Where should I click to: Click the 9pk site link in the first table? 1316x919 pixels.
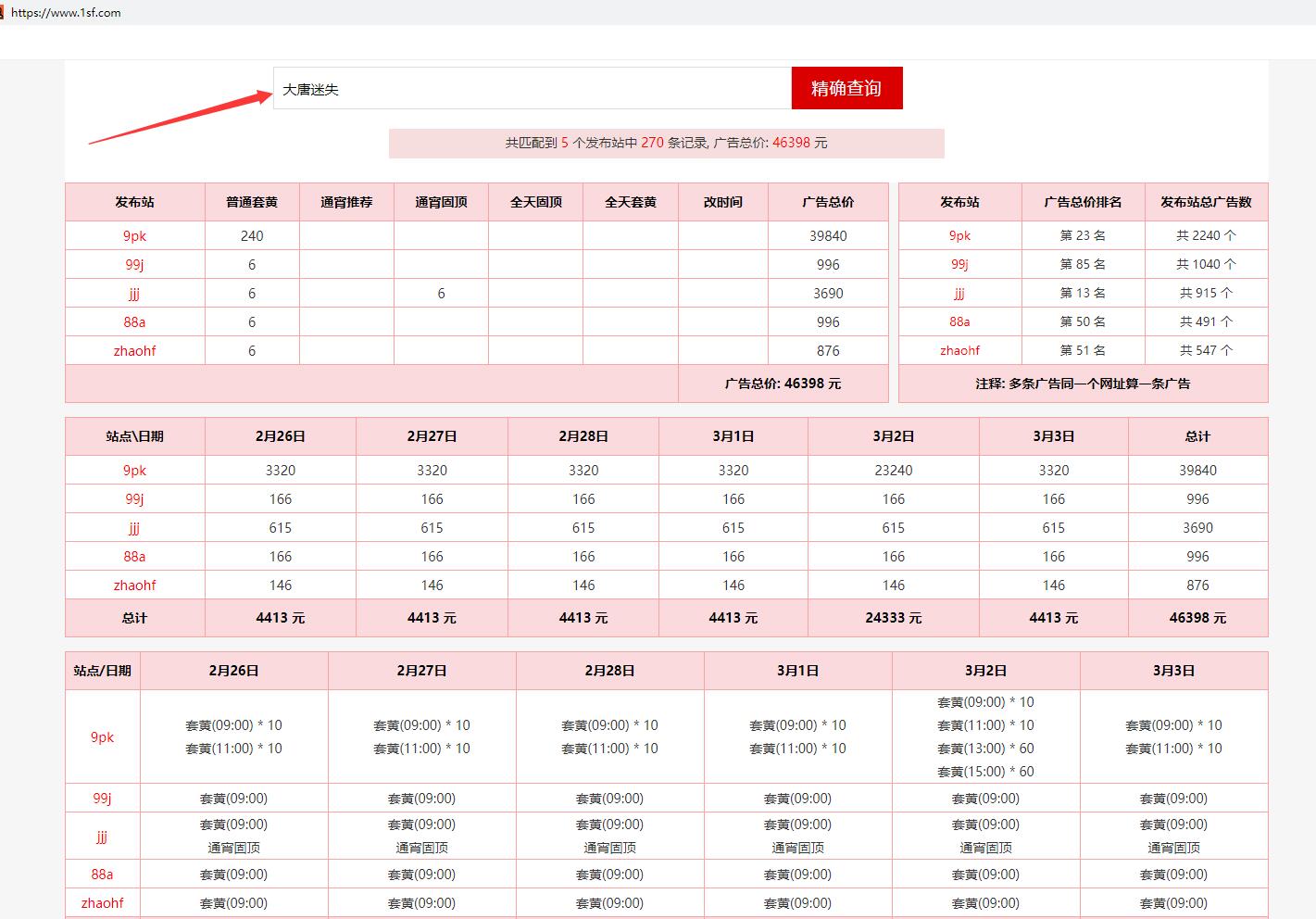(134, 235)
